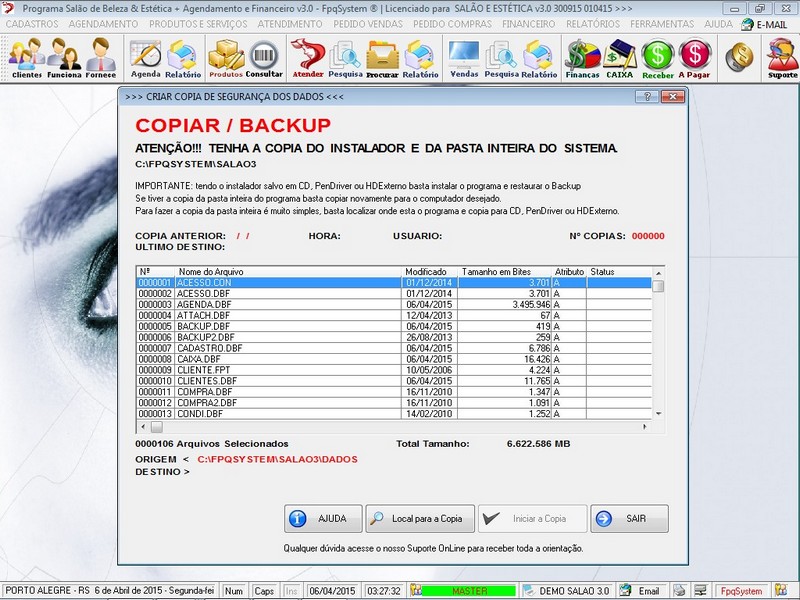
Task: Open Relatório icon next to Procurar
Action: coord(420,58)
